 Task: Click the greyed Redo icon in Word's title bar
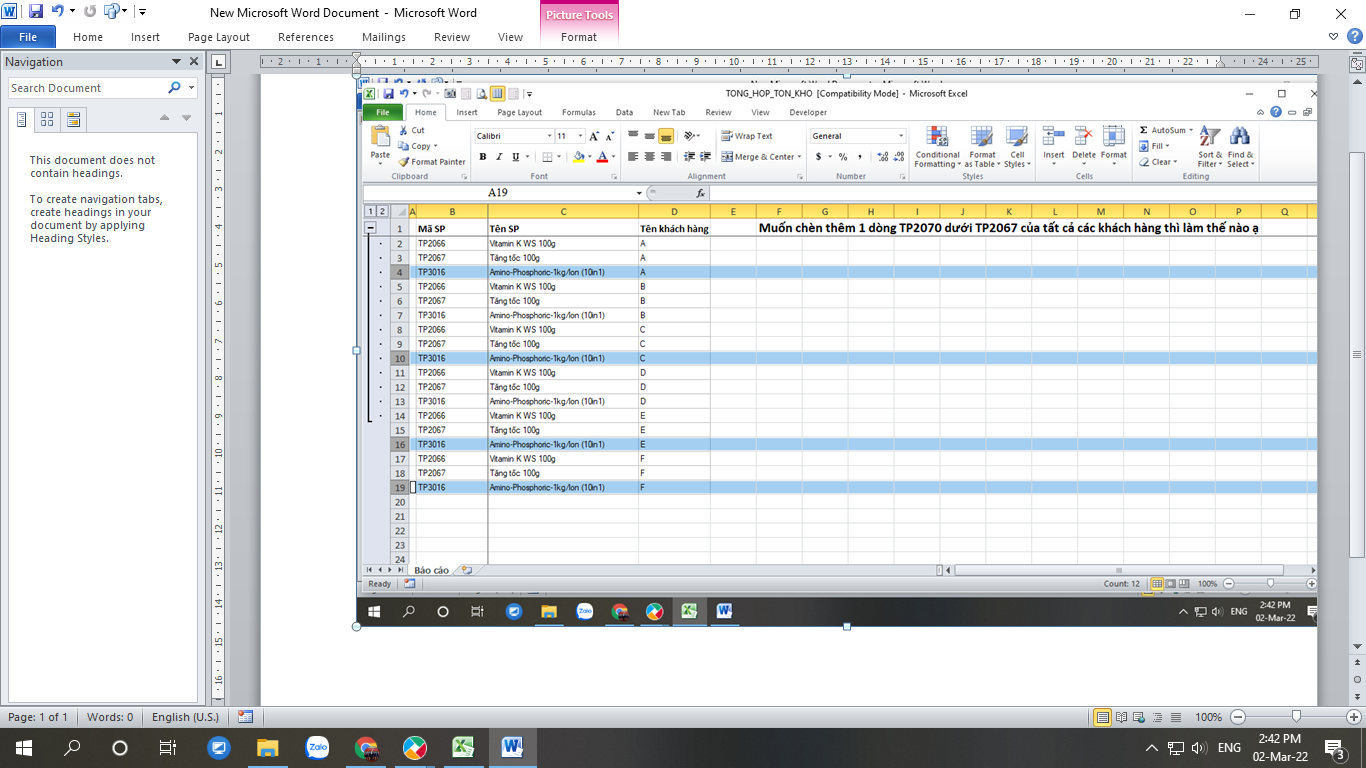coord(89,12)
